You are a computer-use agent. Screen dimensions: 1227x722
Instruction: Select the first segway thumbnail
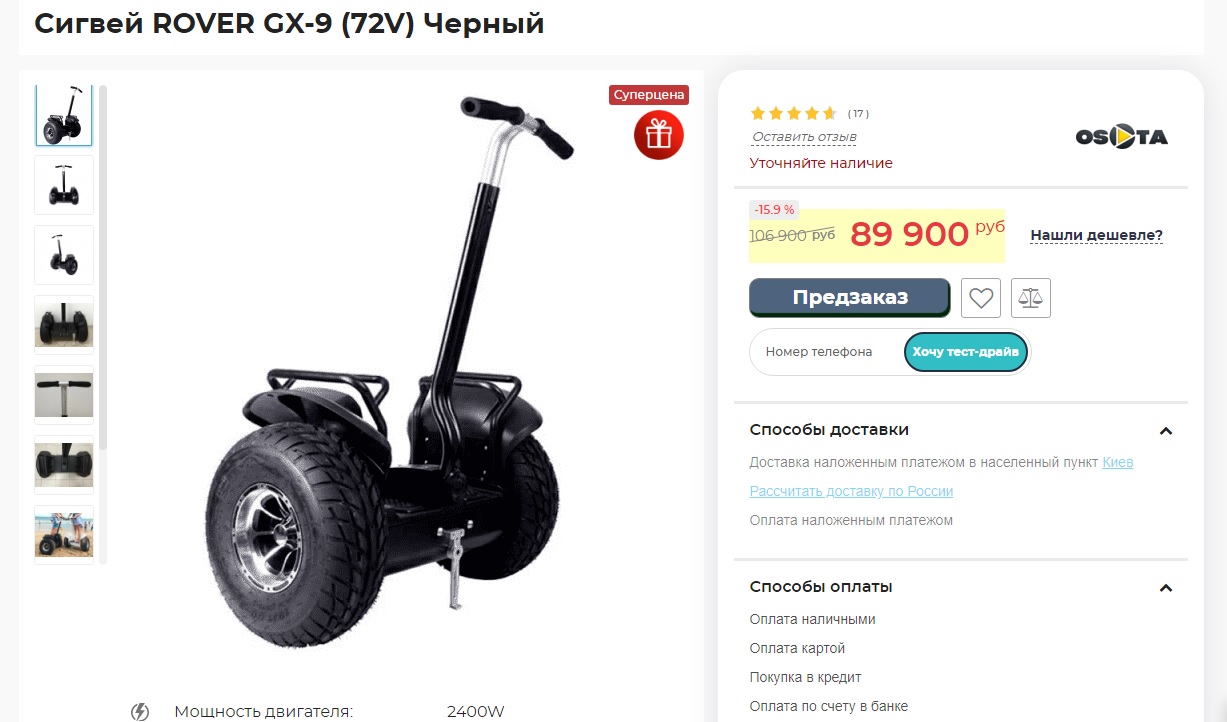point(64,116)
